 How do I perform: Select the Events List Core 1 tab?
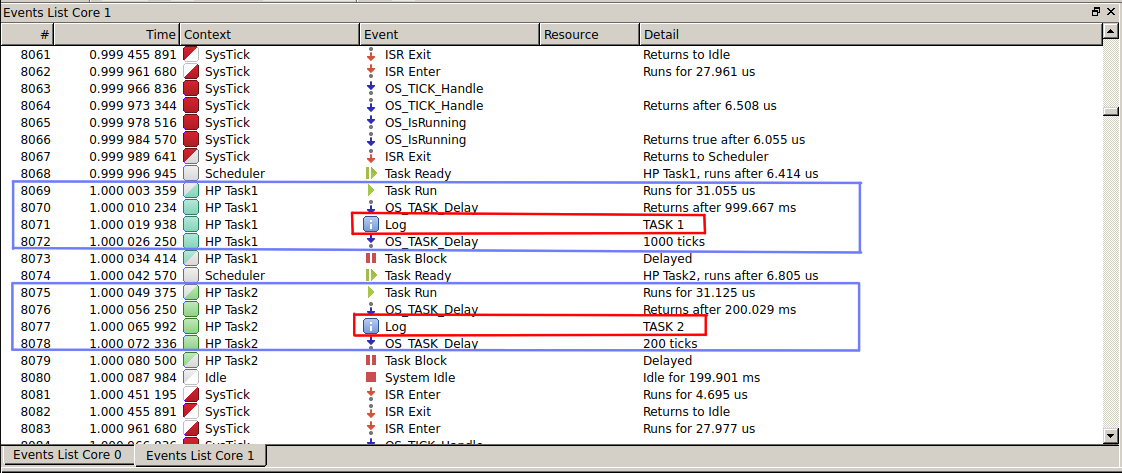[x=199, y=455]
